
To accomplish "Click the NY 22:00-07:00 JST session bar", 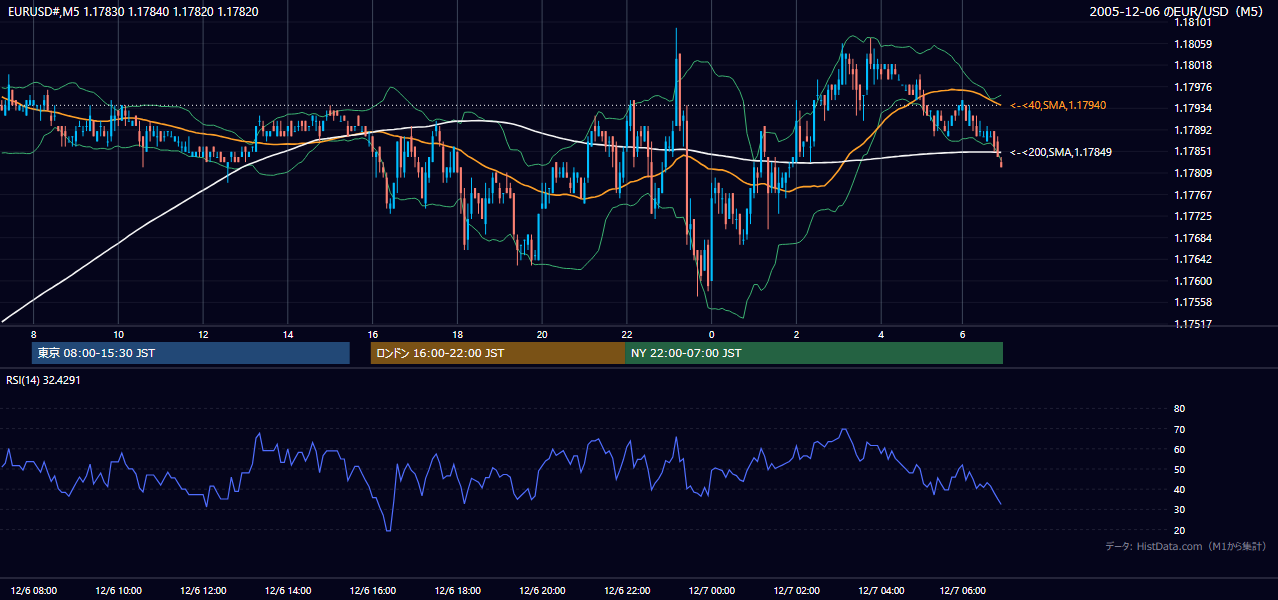I will 814,353.
